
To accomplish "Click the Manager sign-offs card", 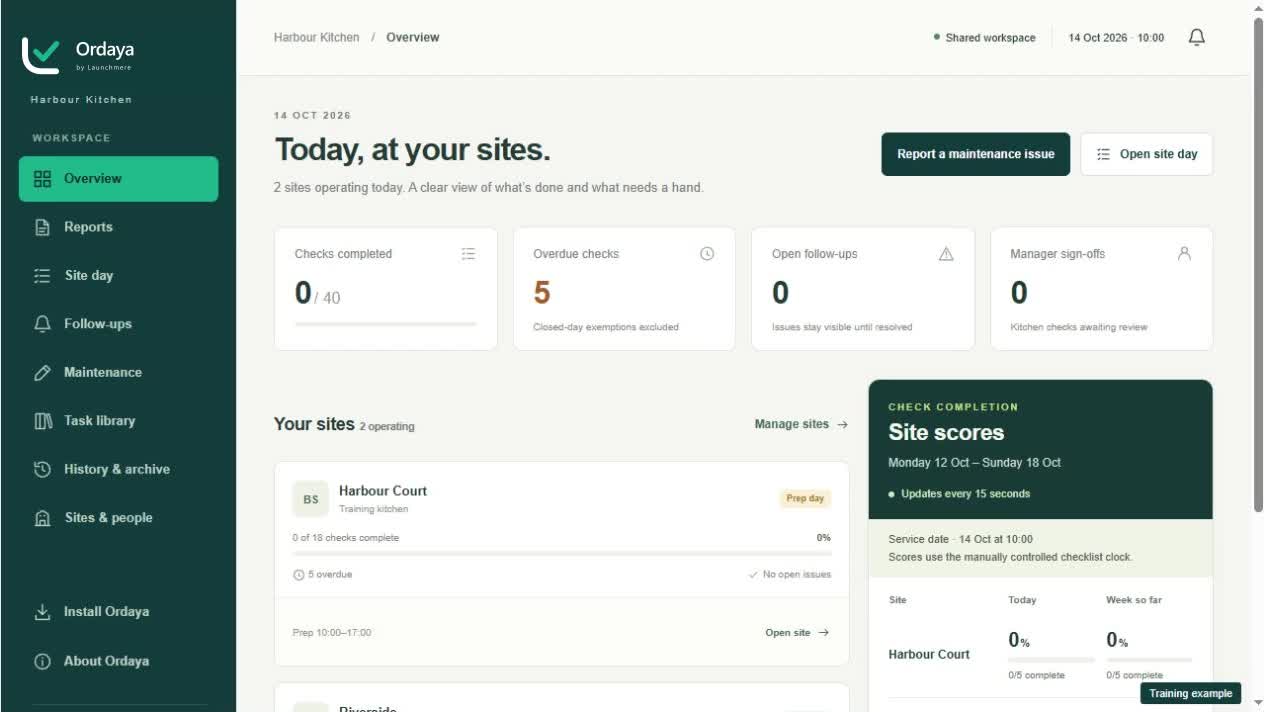I will tap(1101, 289).
